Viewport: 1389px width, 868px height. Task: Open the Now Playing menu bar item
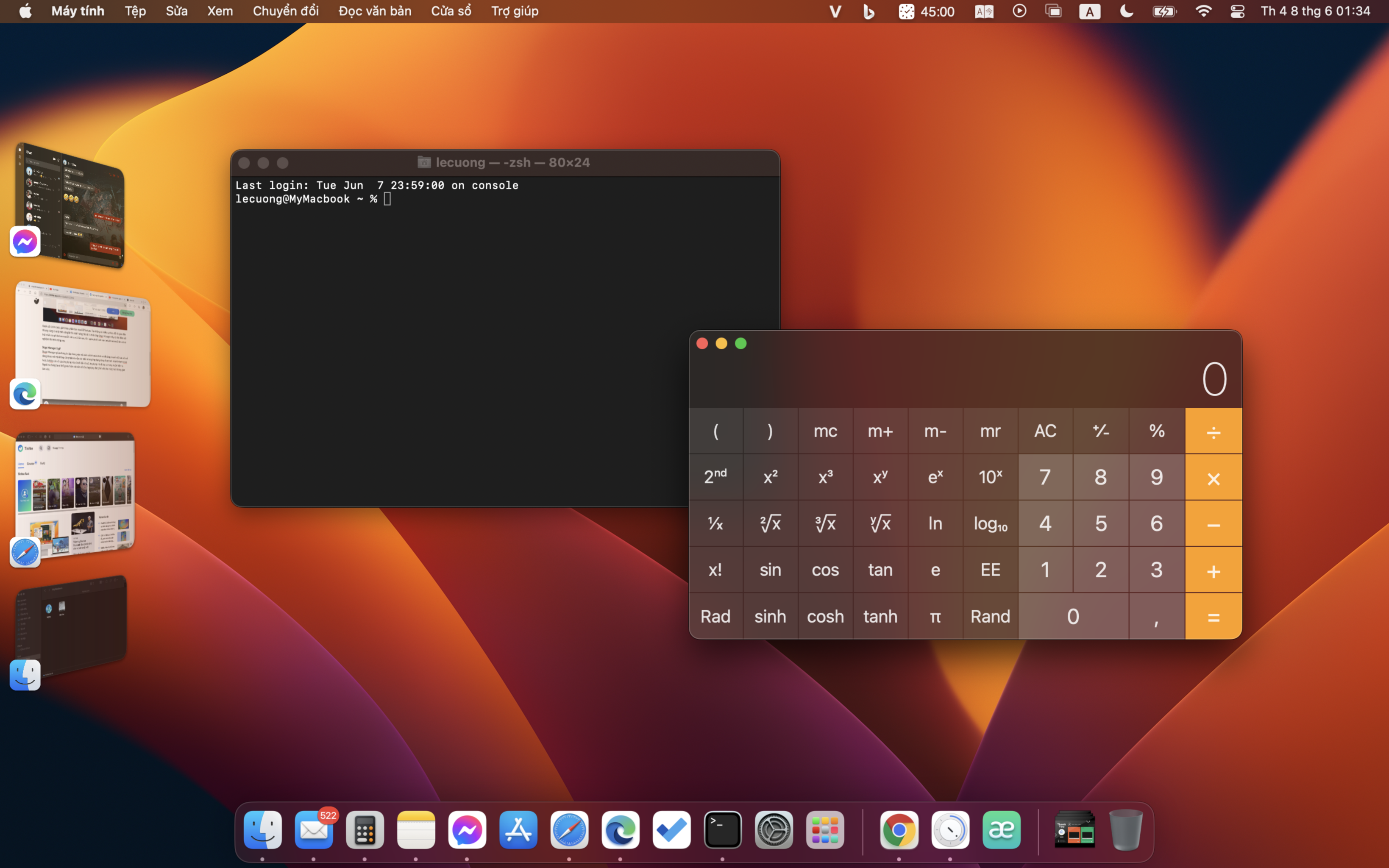click(1019, 11)
